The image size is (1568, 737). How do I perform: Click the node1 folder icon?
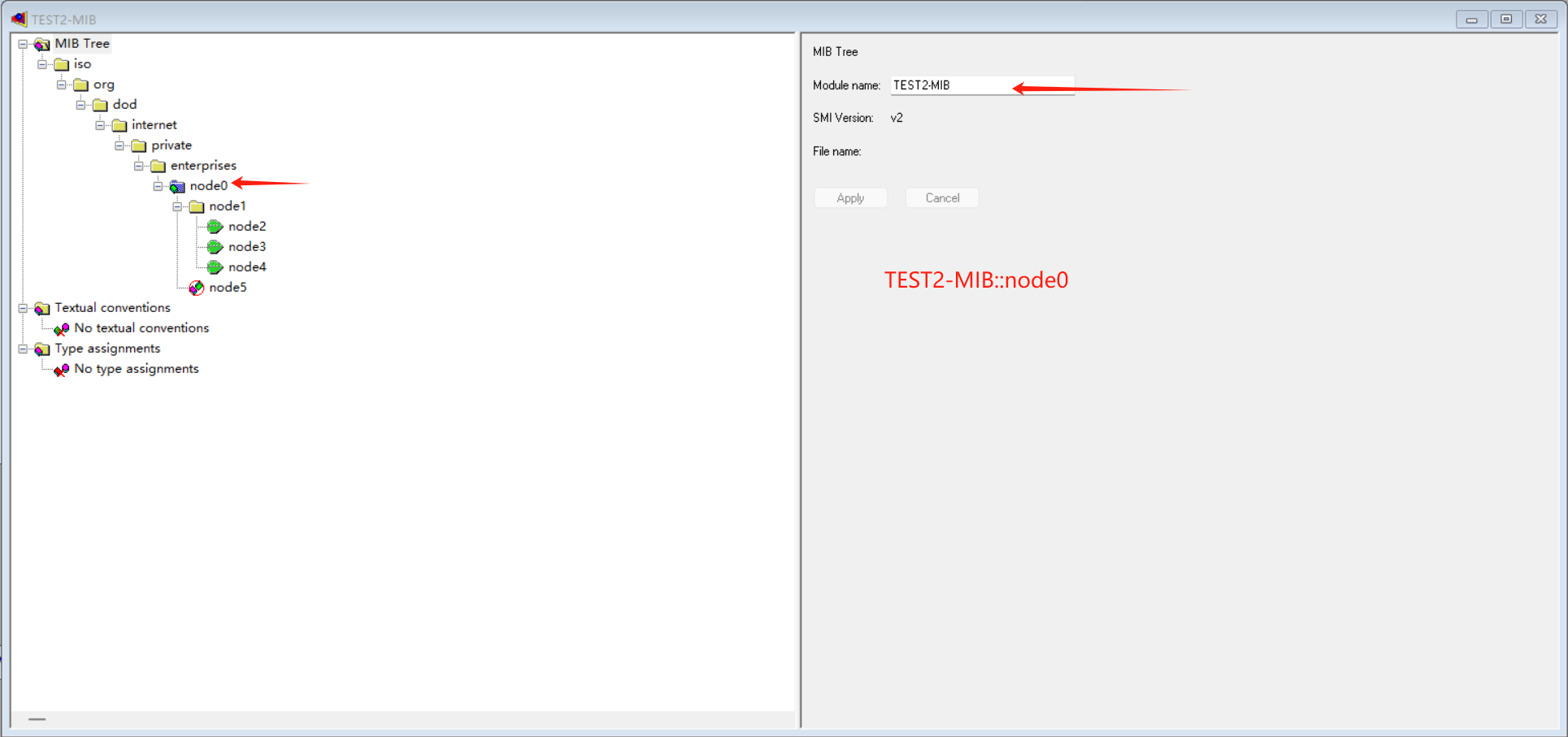pyautogui.click(x=197, y=206)
